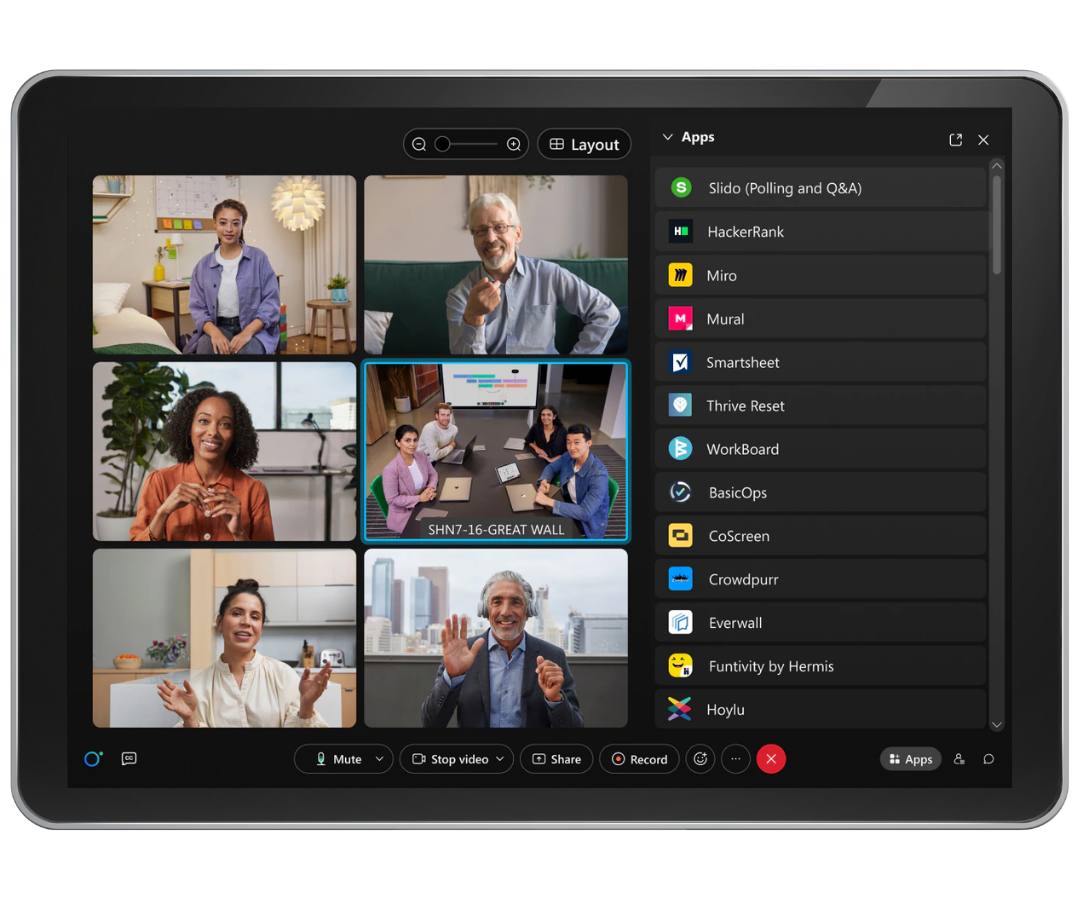Expand the video options dropdown
This screenshot has width=1080, height=900.
(x=500, y=759)
